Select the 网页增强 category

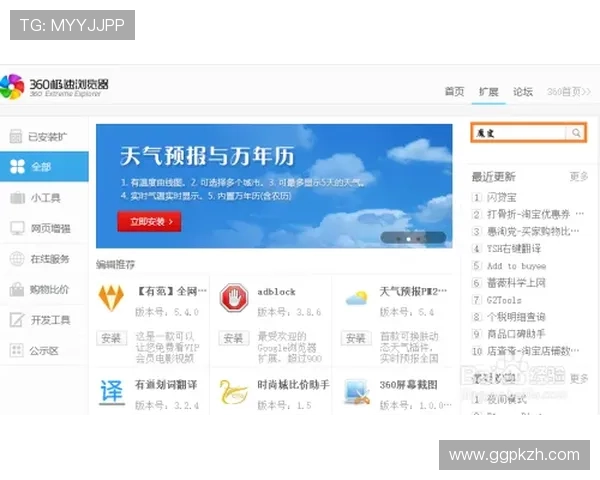point(44,229)
